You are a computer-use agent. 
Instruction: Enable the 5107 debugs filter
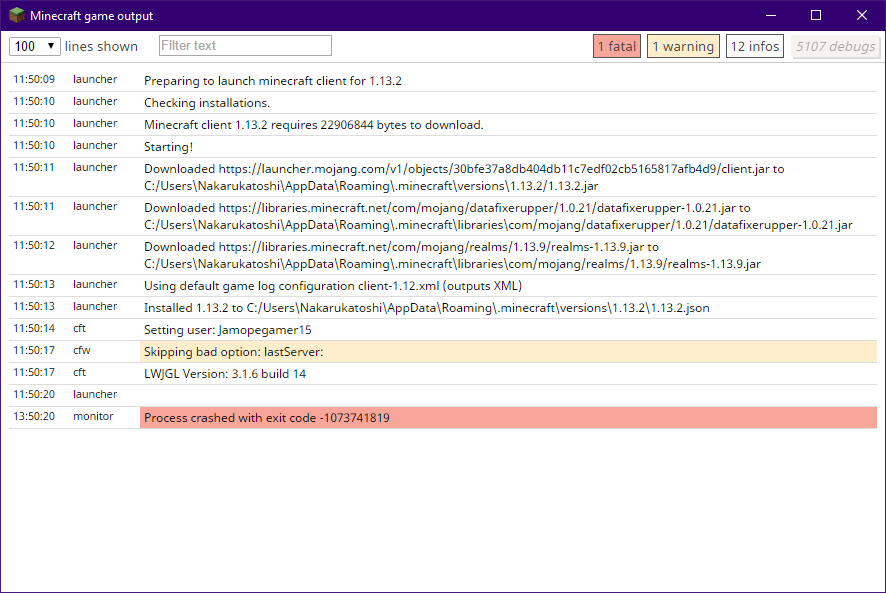pos(836,46)
